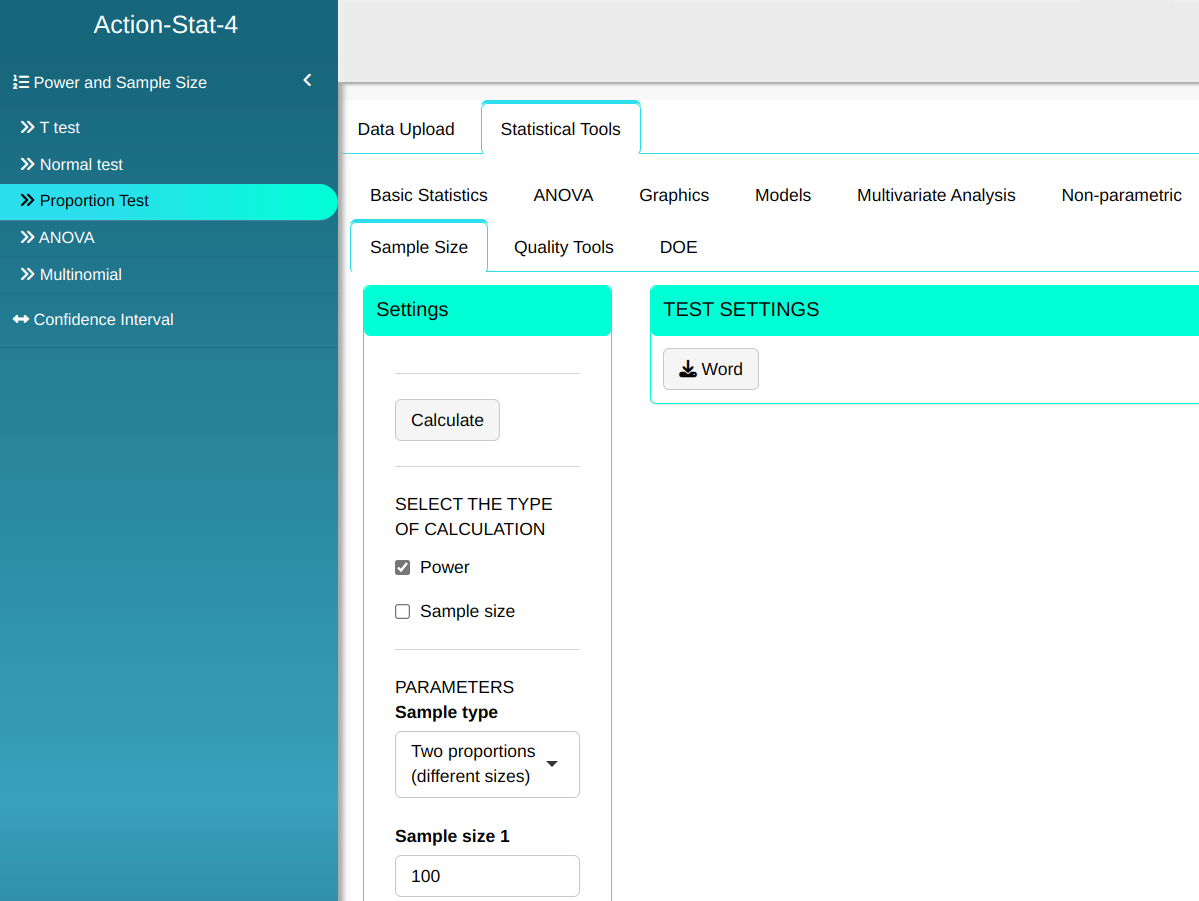1199x901 pixels.
Task: Select the DOE tab
Action: click(678, 247)
